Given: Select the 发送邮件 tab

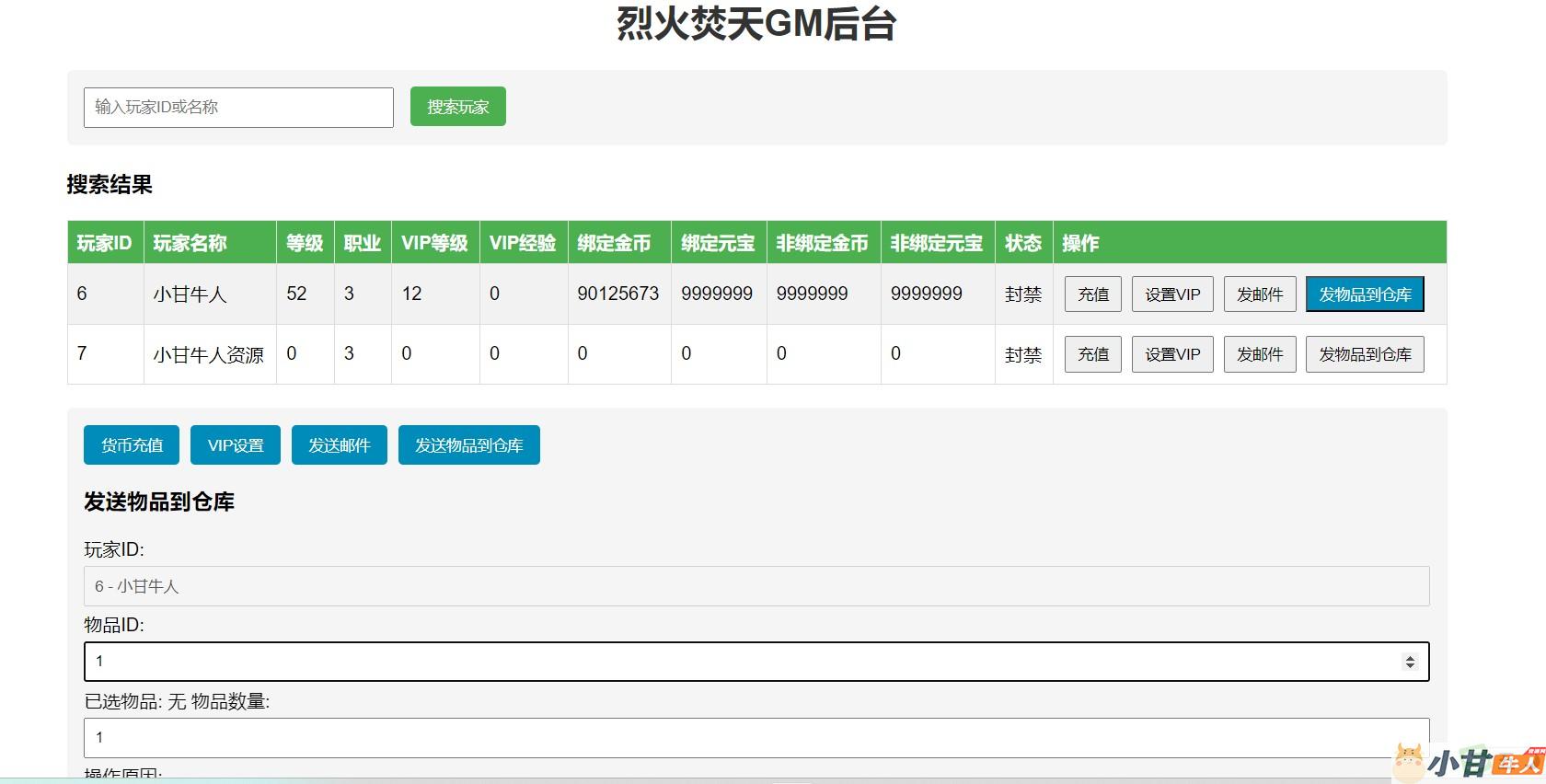Looking at the screenshot, I should [339, 445].
